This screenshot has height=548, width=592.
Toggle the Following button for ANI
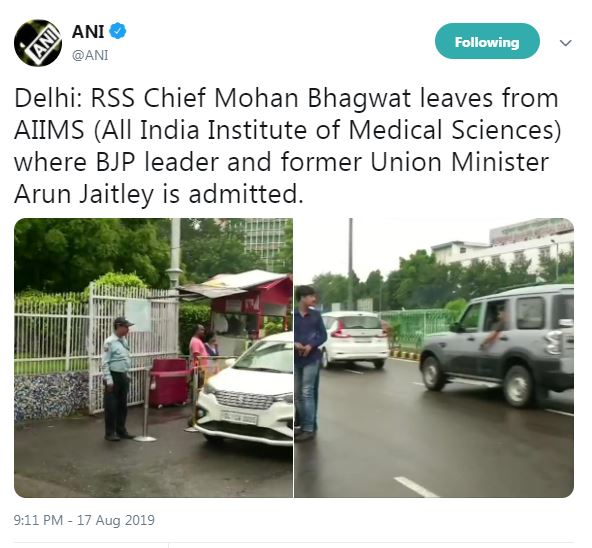click(487, 41)
